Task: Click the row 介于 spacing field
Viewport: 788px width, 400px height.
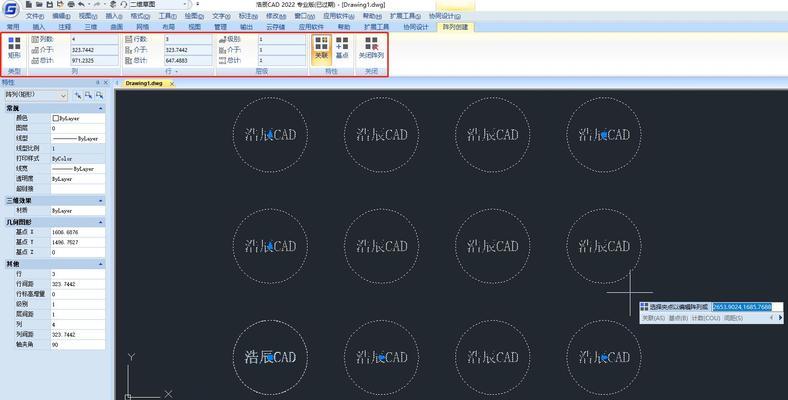Action: point(188,50)
